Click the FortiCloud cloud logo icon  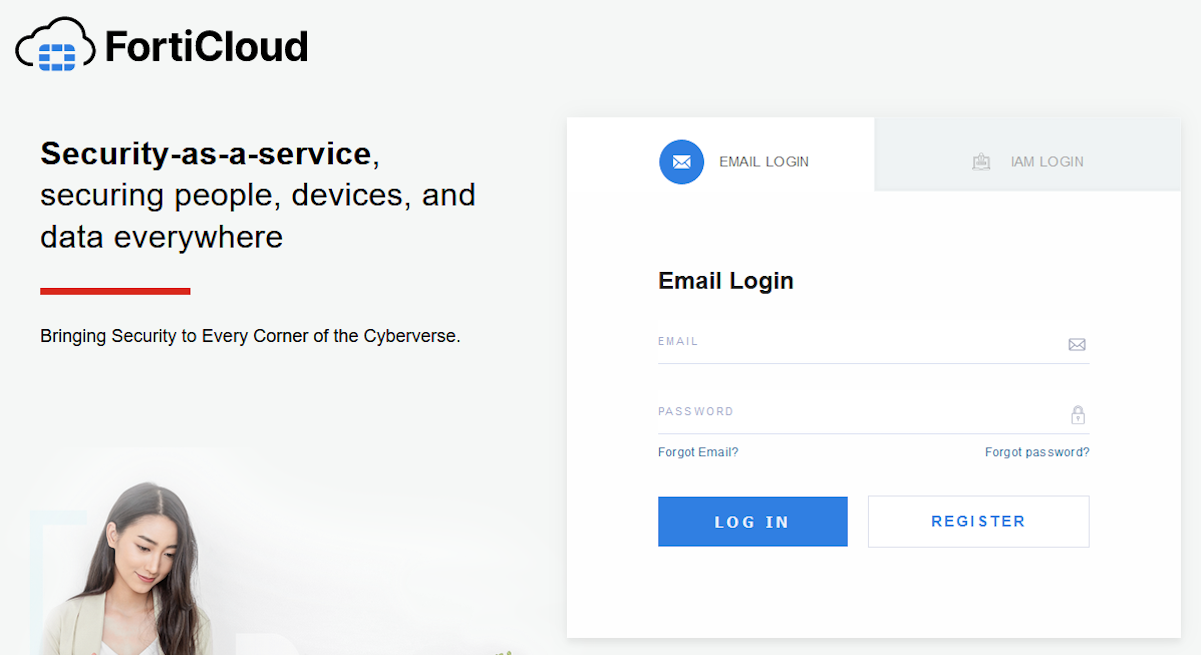(x=56, y=46)
